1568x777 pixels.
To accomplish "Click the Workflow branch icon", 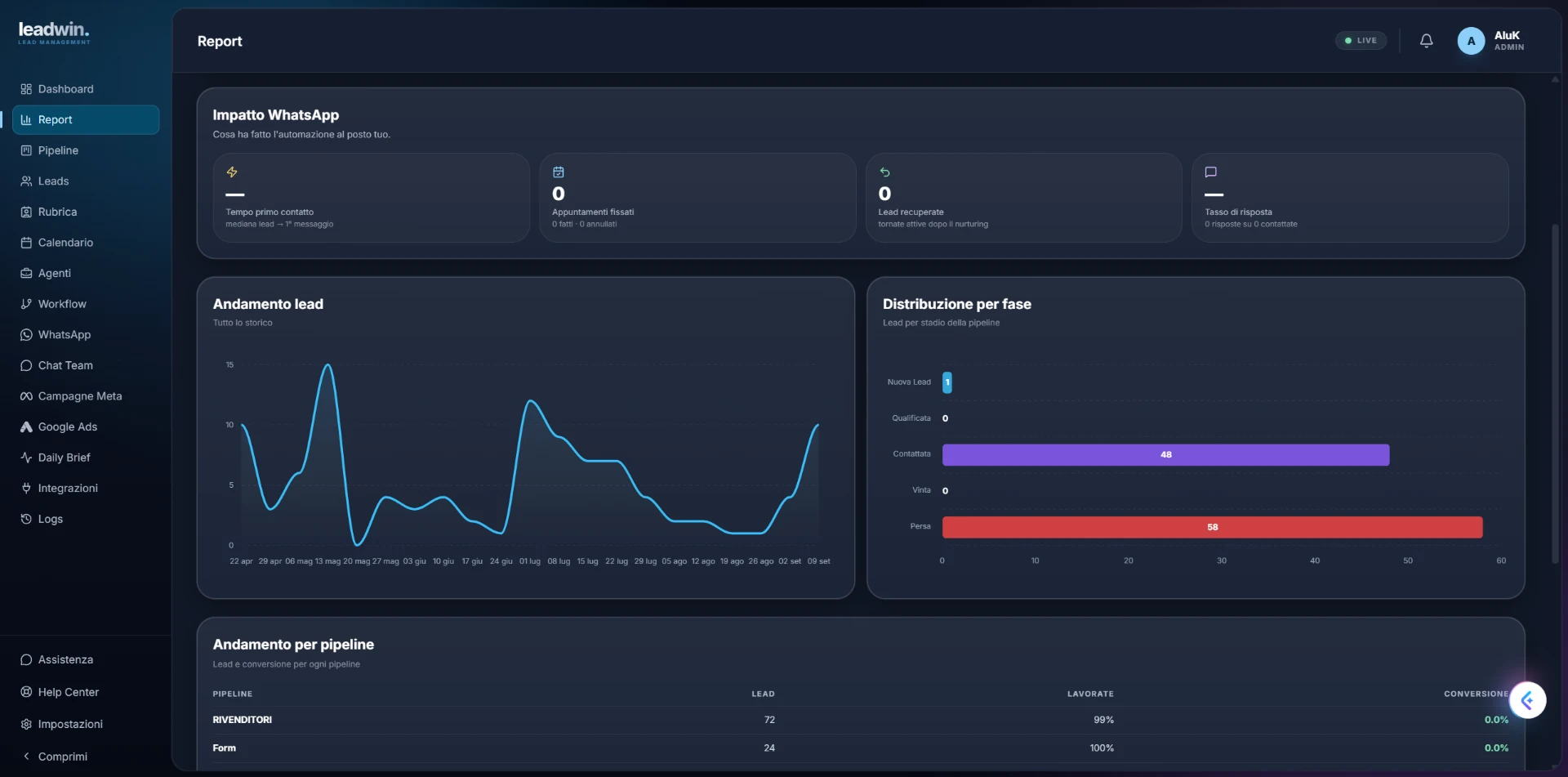I will (26, 304).
